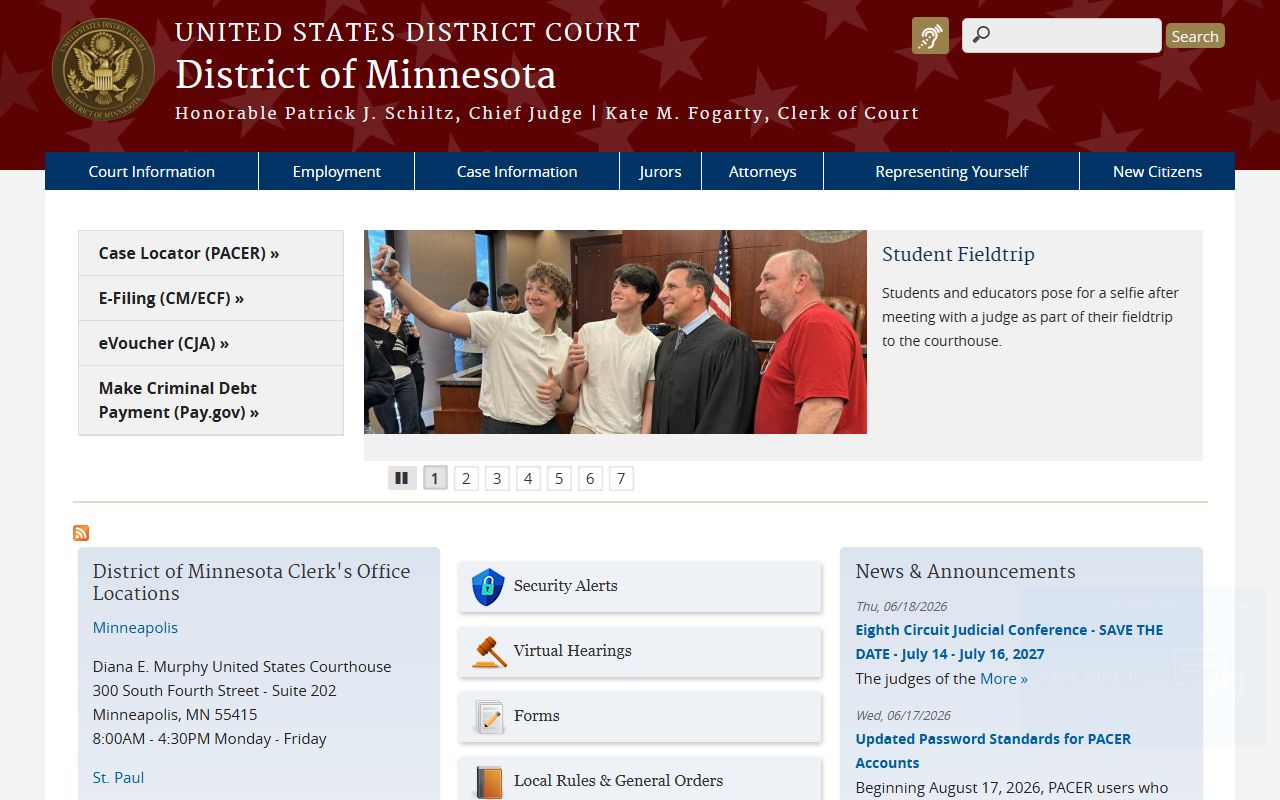This screenshot has height=800, width=1280.
Task: Open Case Locator (PACER) link
Action: click(x=211, y=253)
